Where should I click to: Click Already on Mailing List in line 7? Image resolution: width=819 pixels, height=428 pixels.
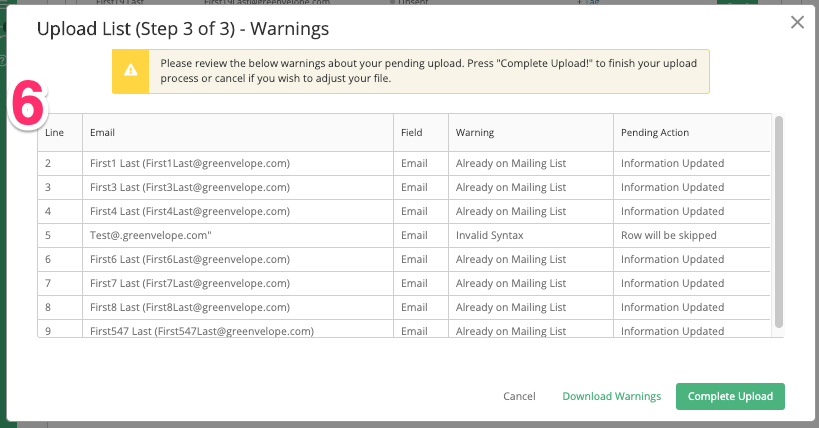tap(531, 284)
